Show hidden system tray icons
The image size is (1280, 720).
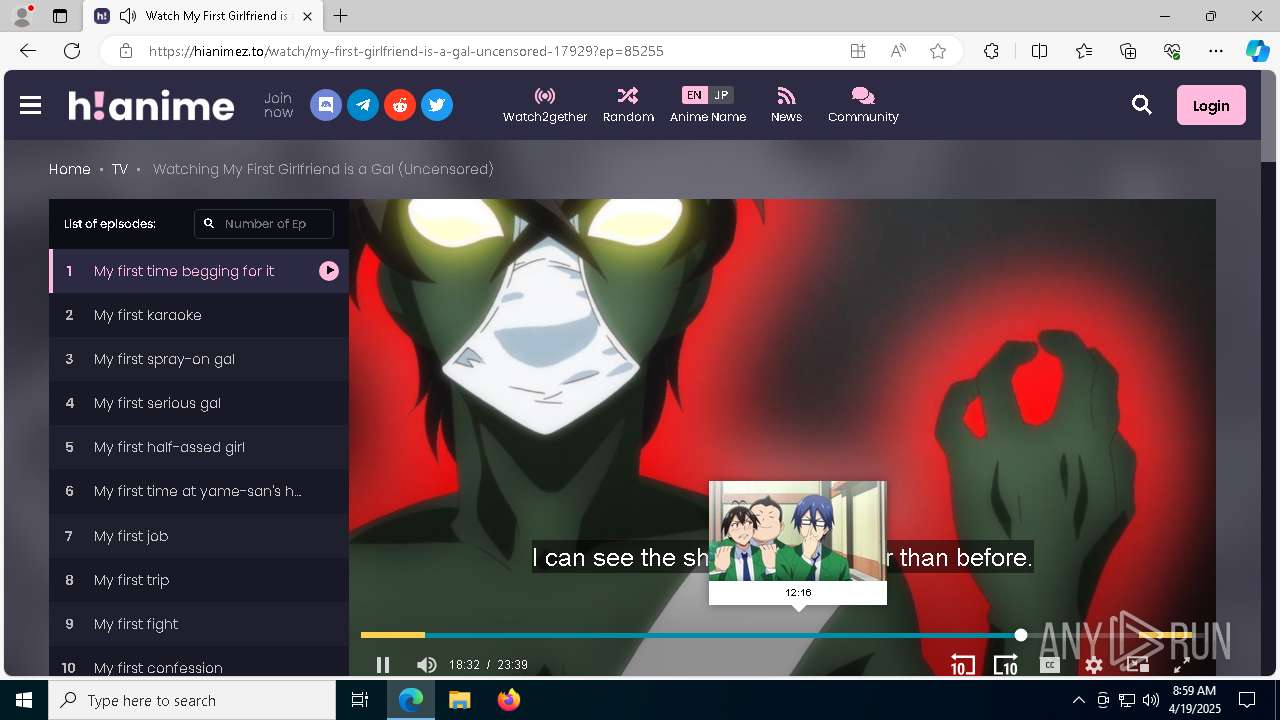coord(1078,700)
